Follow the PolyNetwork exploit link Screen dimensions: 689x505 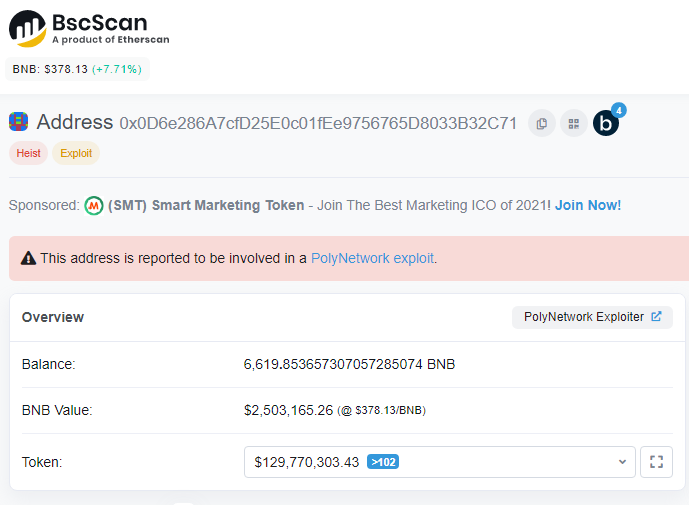pyautogui.click(x=373, y=258)
